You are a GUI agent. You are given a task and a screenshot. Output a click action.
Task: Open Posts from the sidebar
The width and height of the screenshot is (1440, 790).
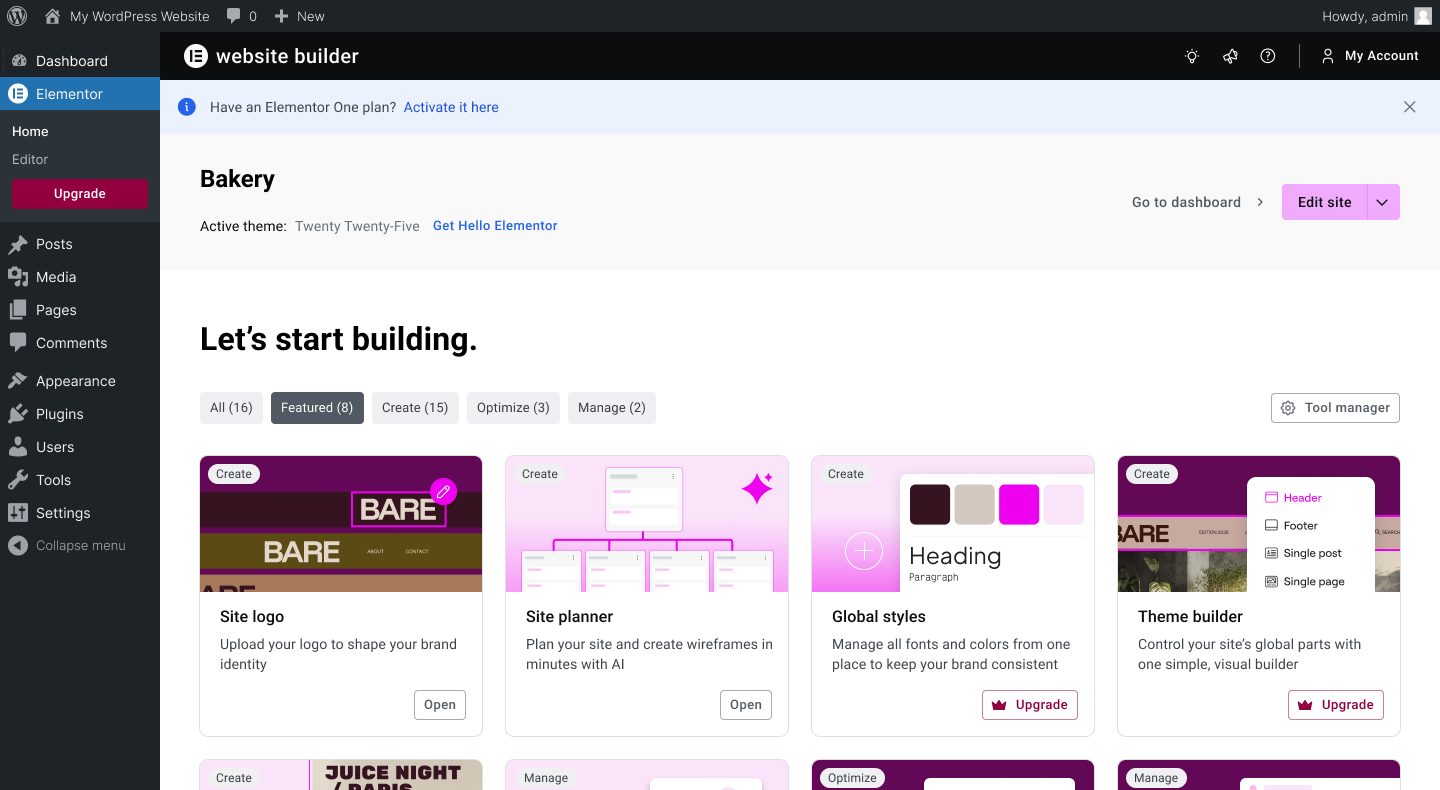pyautogui.click(x=80, y=244)
